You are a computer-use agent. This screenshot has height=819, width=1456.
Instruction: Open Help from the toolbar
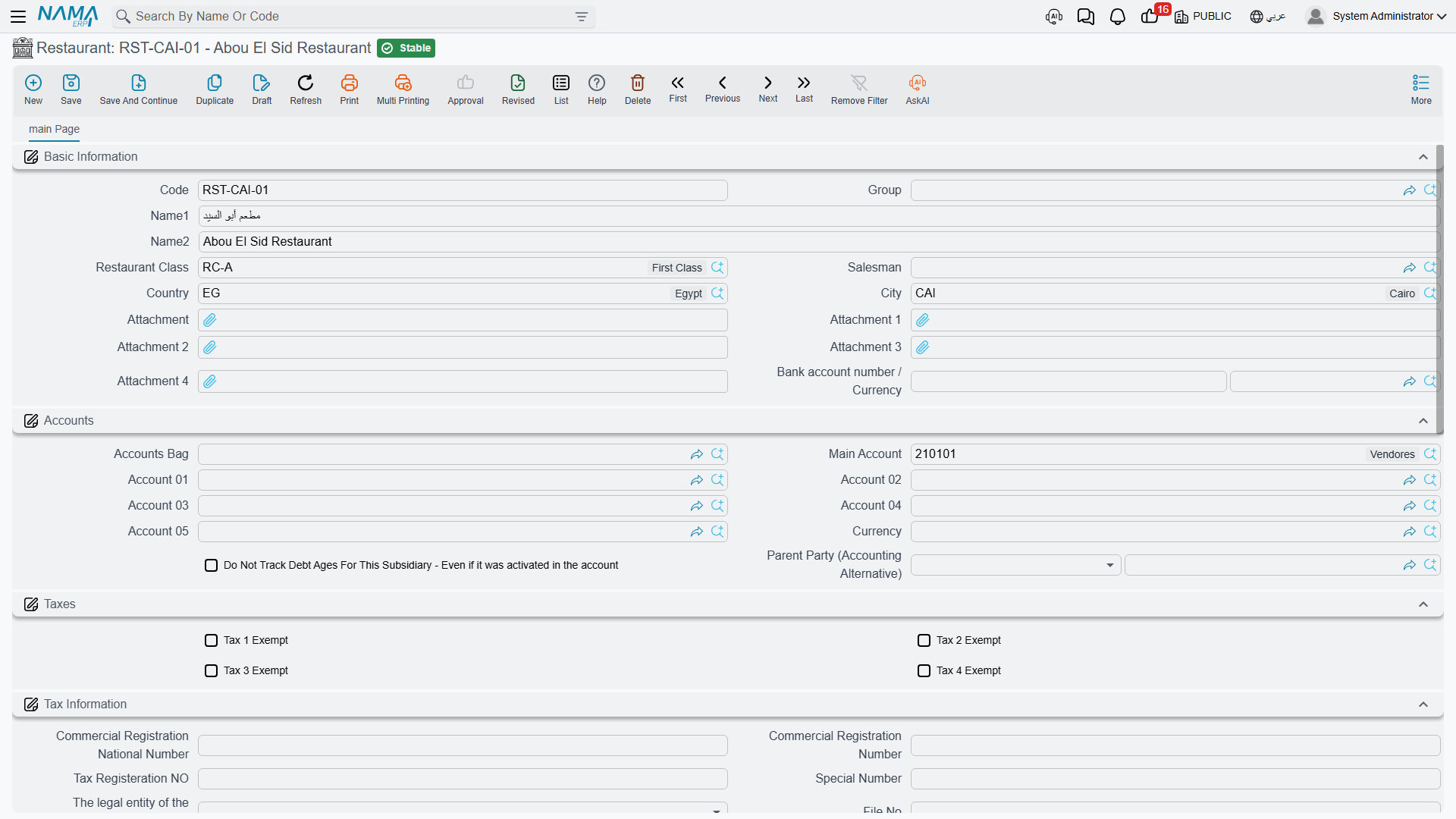pos(597,89)
